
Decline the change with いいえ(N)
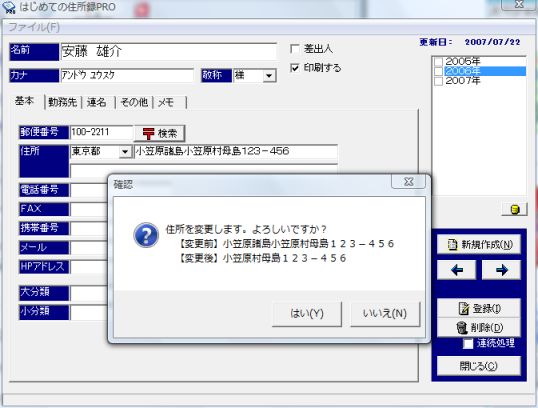pos(385,314)
